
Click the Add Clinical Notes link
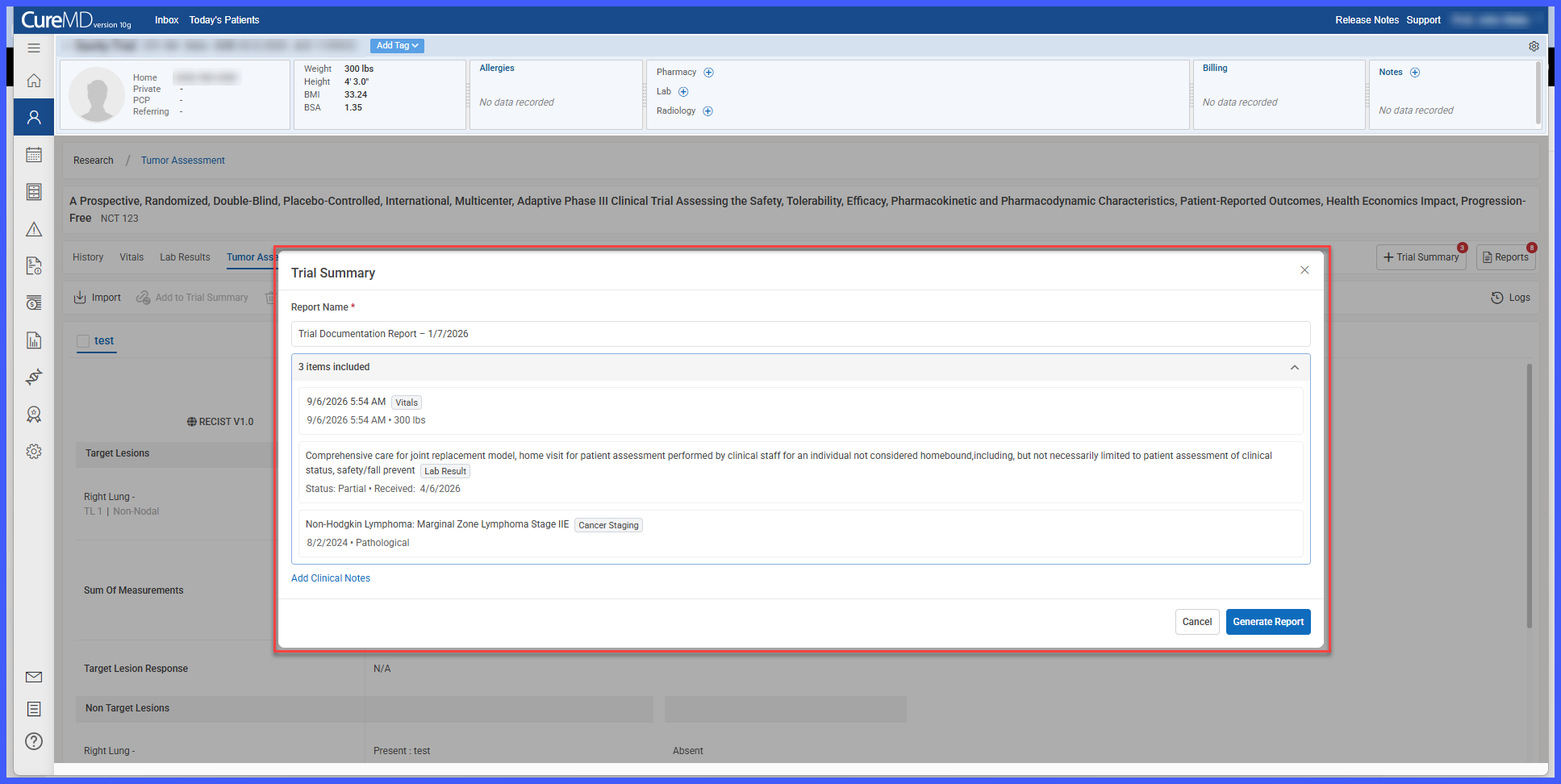click(331, 578)
